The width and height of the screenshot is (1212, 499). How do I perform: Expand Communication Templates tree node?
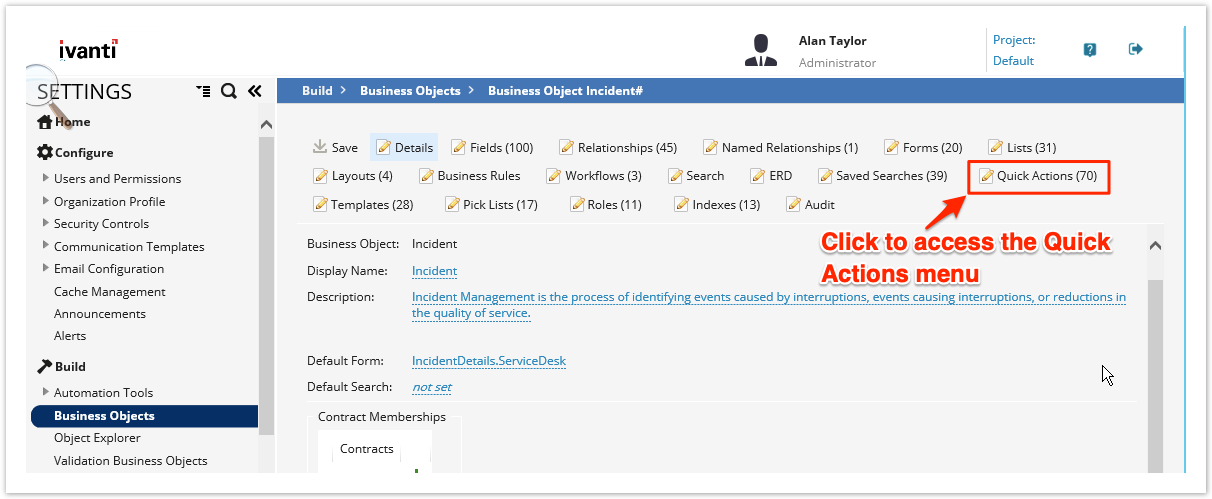pos(46,246)
